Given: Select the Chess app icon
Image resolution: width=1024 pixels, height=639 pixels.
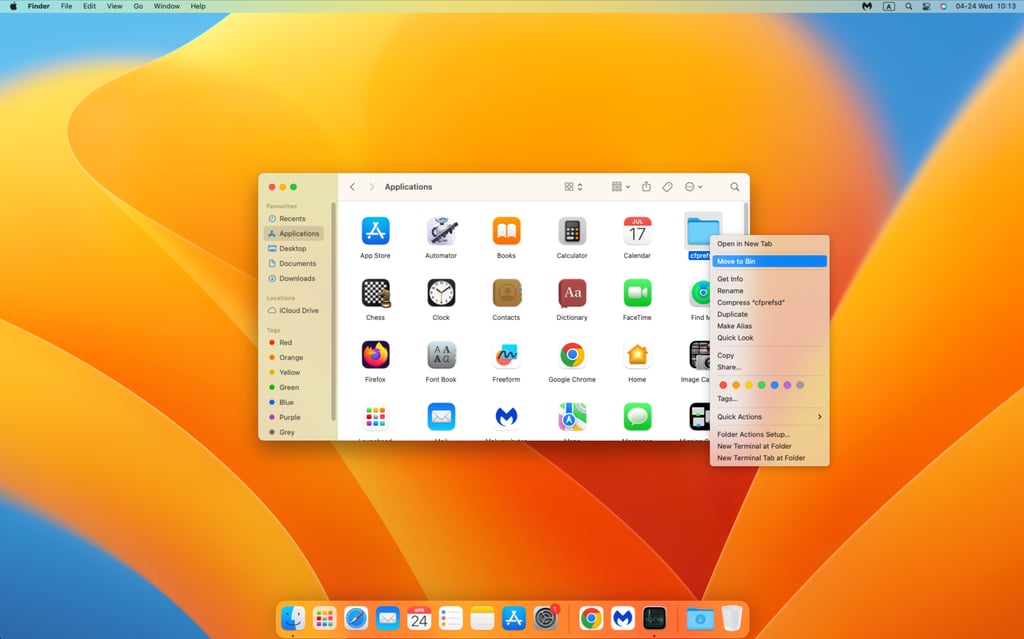Looking at the screenshot, I should point(376,293).
